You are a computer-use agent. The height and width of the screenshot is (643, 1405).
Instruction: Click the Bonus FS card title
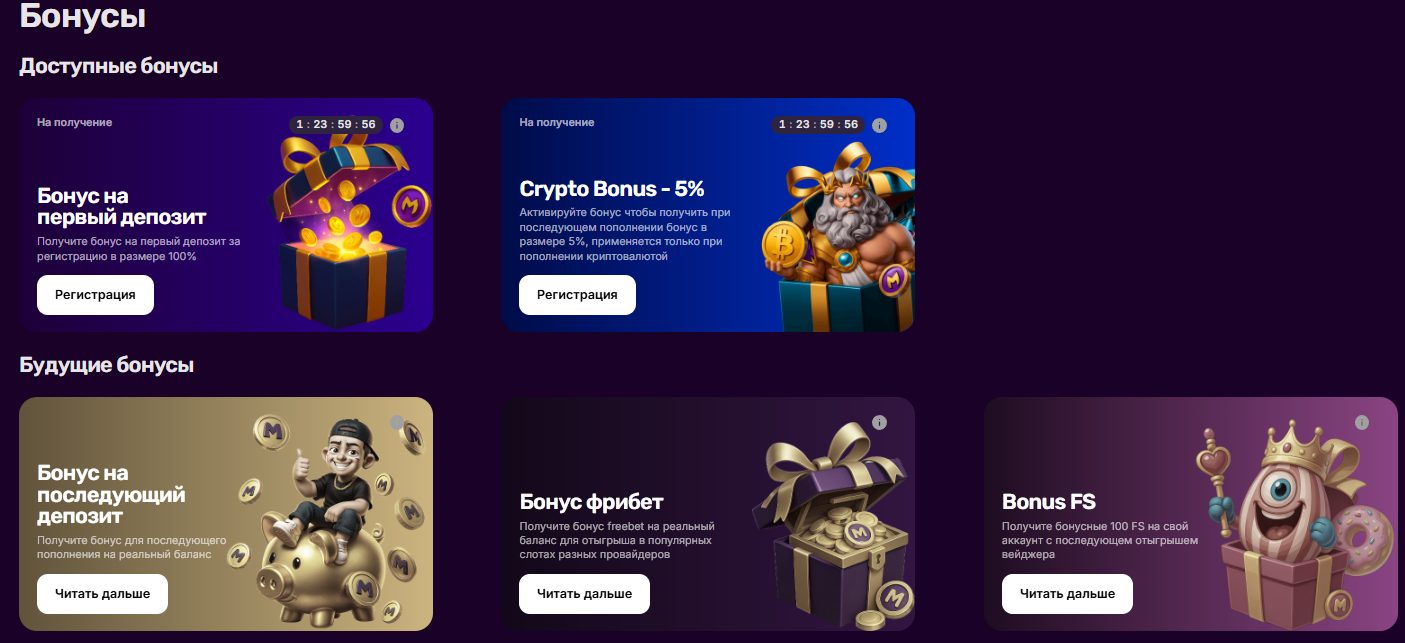tap(1049, 501)
